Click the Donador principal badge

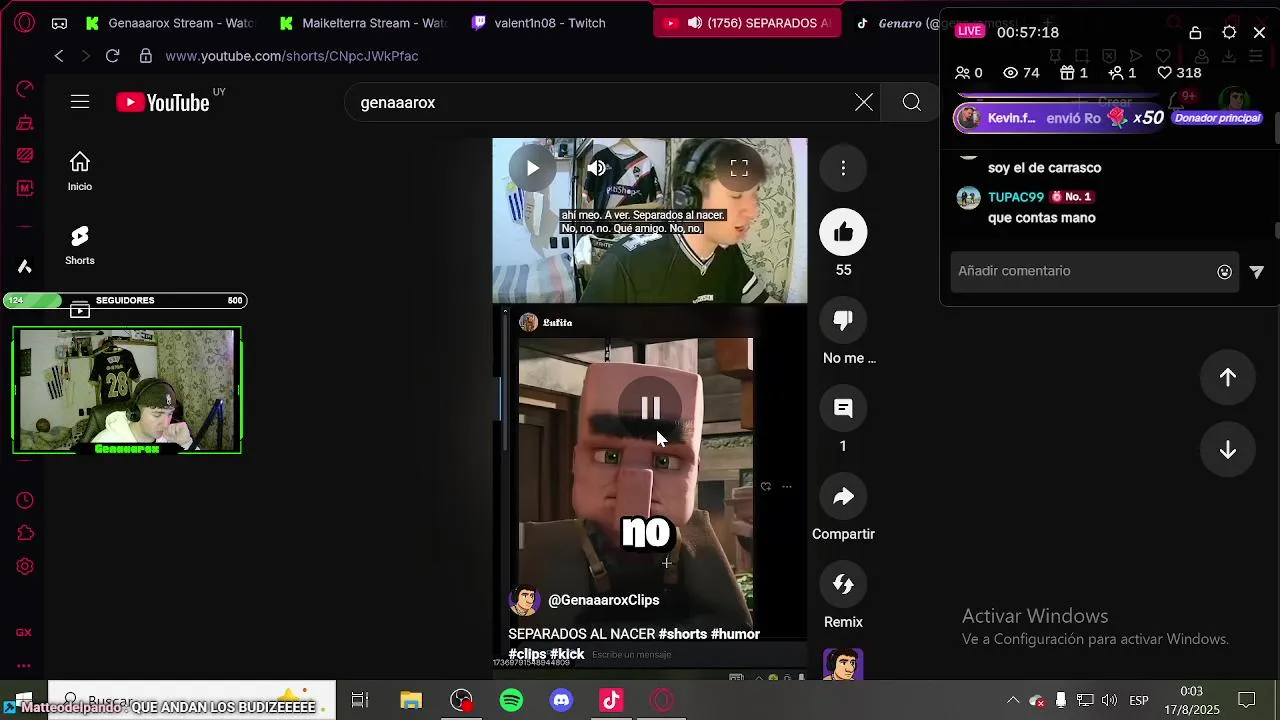coord(1217,118)
